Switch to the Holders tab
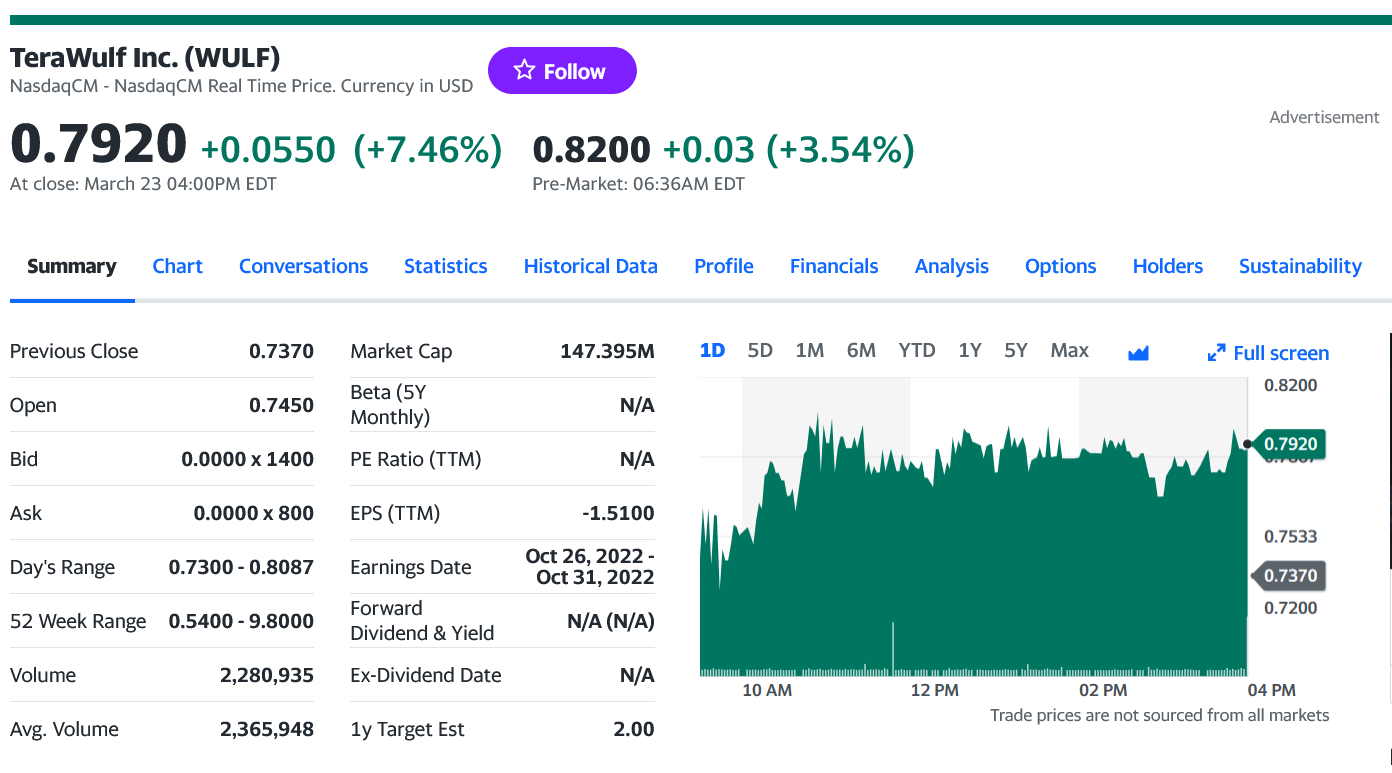 point(1167,266)
